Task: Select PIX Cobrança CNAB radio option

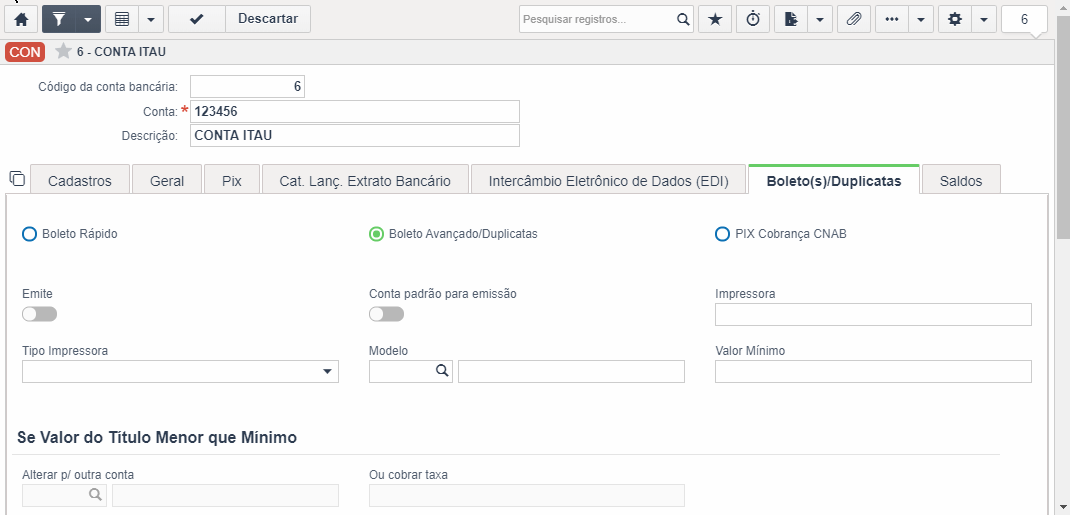Action: point(722,234)
